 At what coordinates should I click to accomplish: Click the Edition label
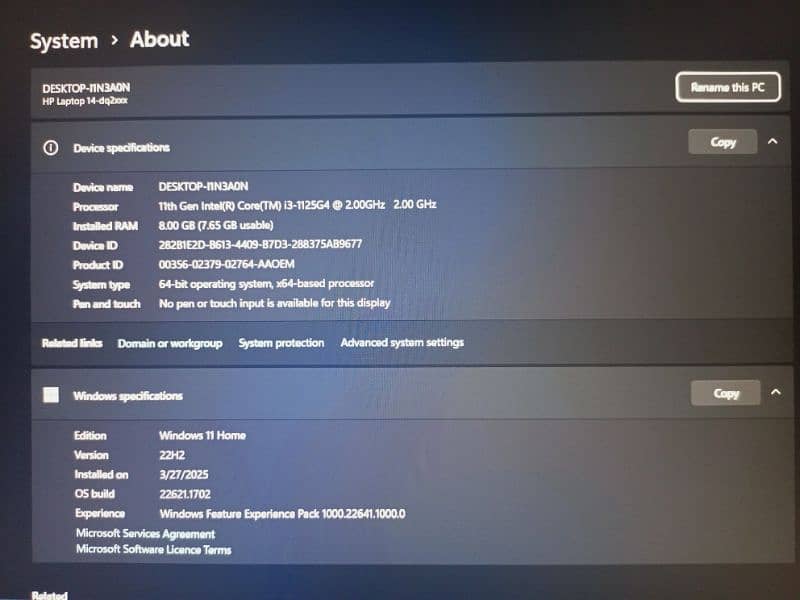pos(90,436)
